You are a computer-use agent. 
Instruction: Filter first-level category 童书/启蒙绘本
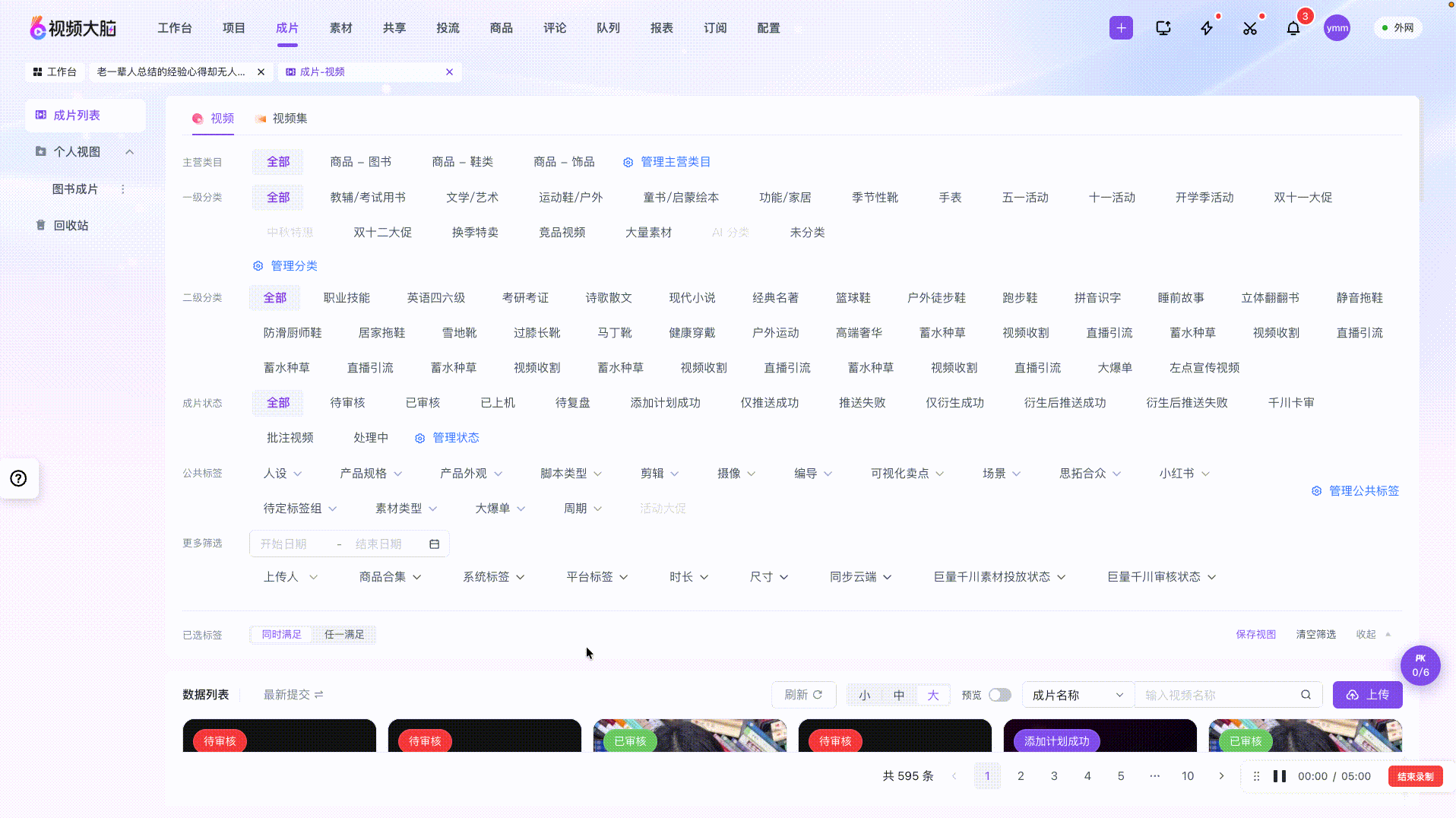[681, 197]
